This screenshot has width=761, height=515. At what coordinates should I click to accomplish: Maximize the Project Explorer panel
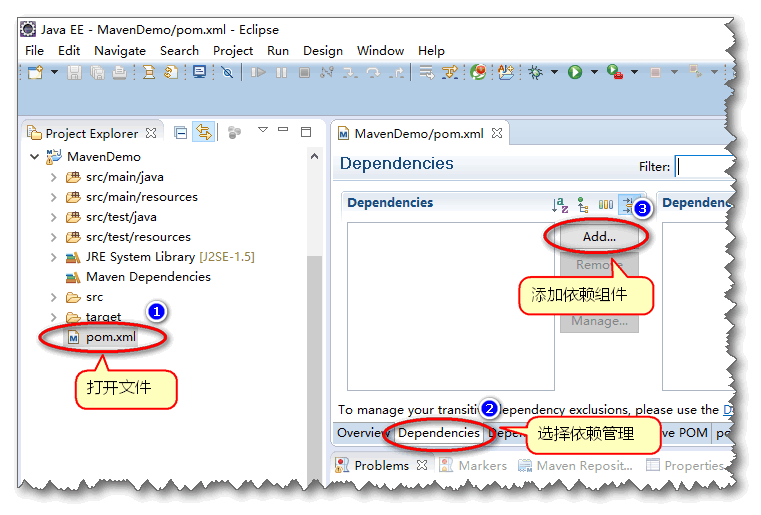(x=306, y=132)
